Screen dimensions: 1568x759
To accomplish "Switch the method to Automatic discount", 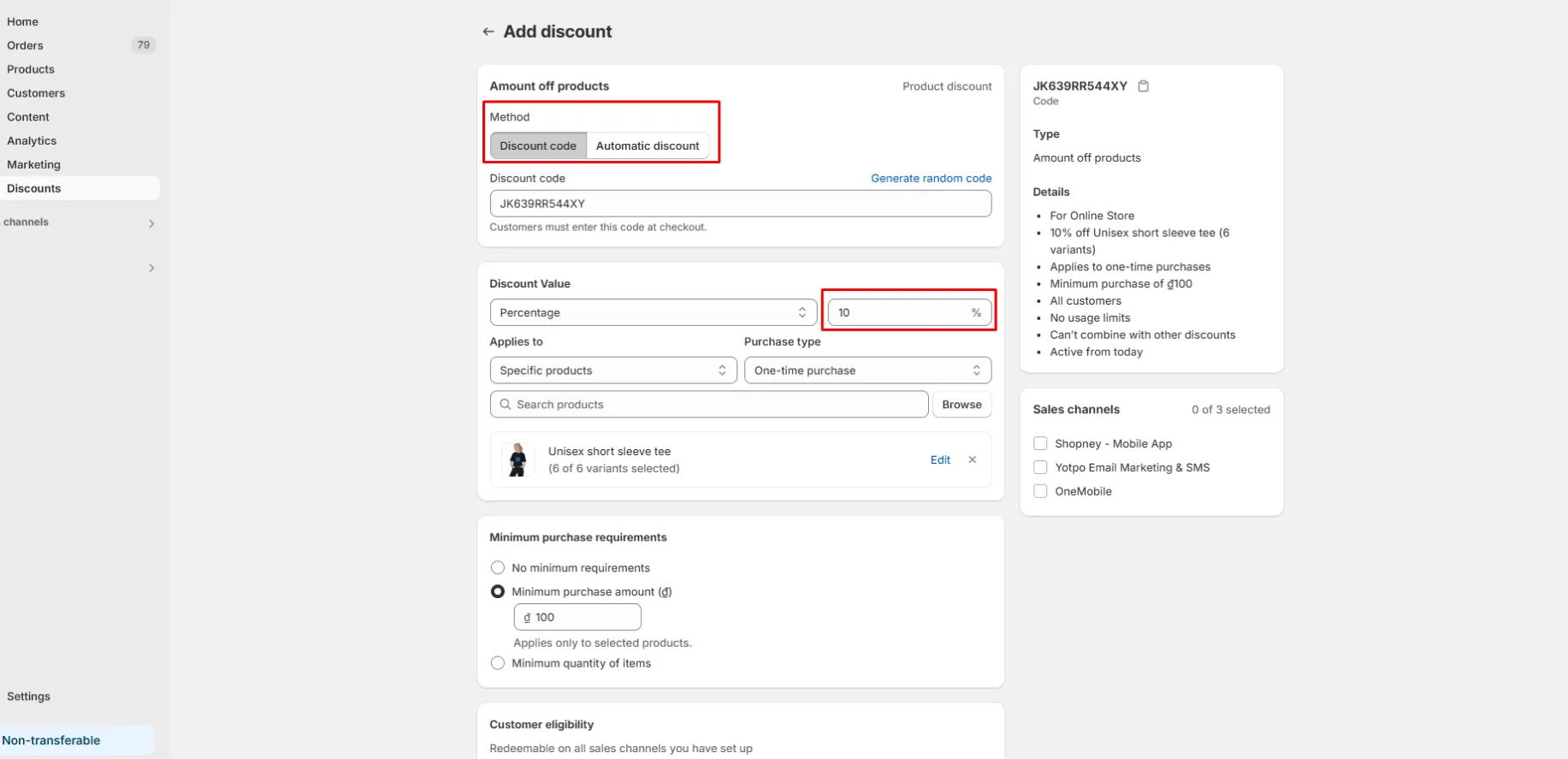I will (648, 145).
